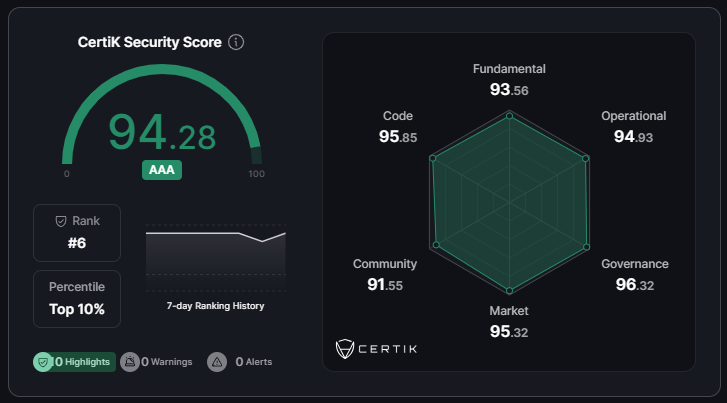
Task: Open the 0 Alerts item
Action: tap(240, 362)
